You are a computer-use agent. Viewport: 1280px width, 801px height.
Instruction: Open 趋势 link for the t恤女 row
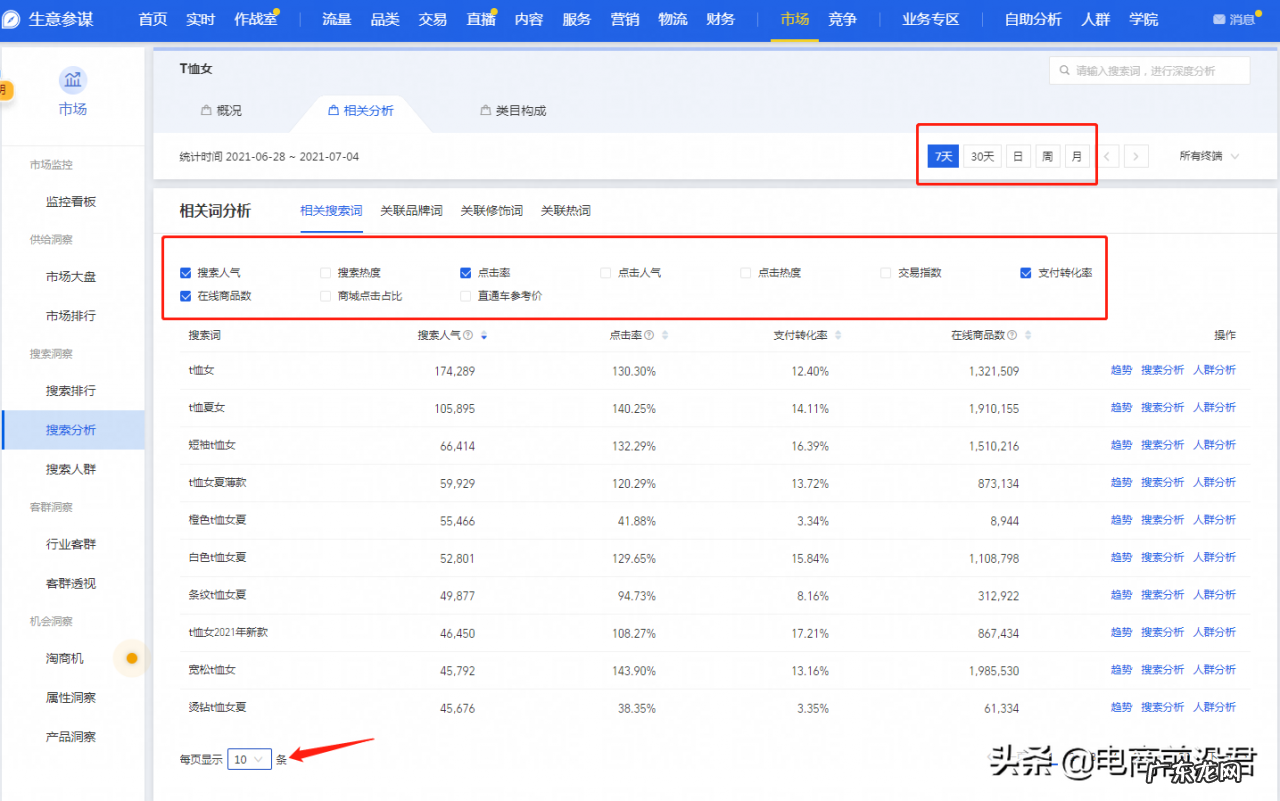coord(1120,369)
